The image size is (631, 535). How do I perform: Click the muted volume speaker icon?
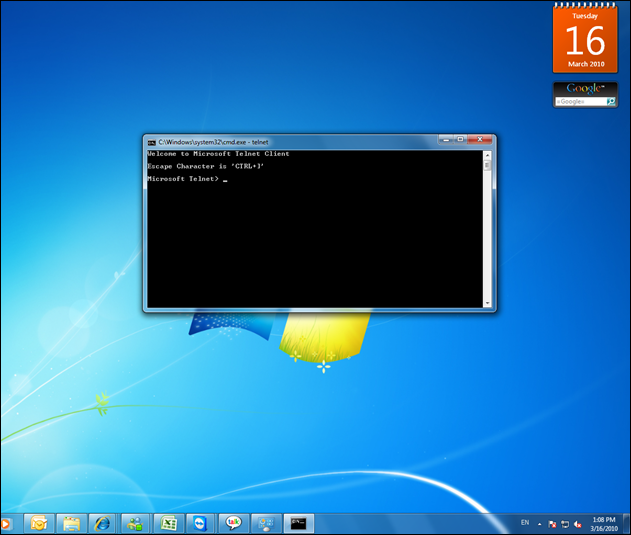point(578,524)
